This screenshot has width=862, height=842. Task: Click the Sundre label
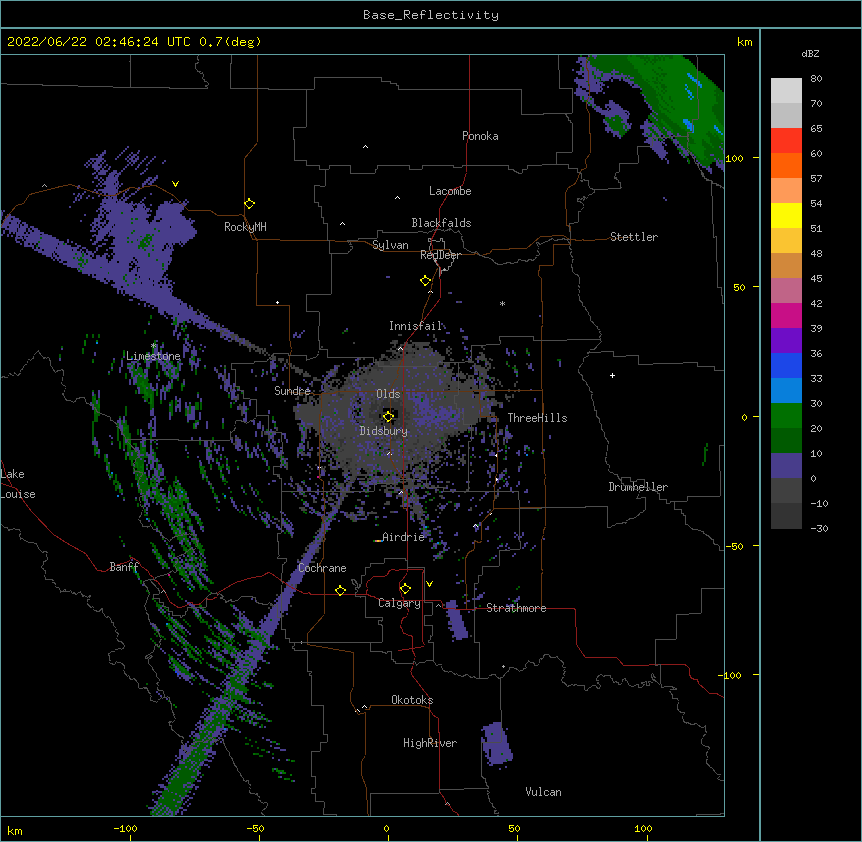pos(292,391)
